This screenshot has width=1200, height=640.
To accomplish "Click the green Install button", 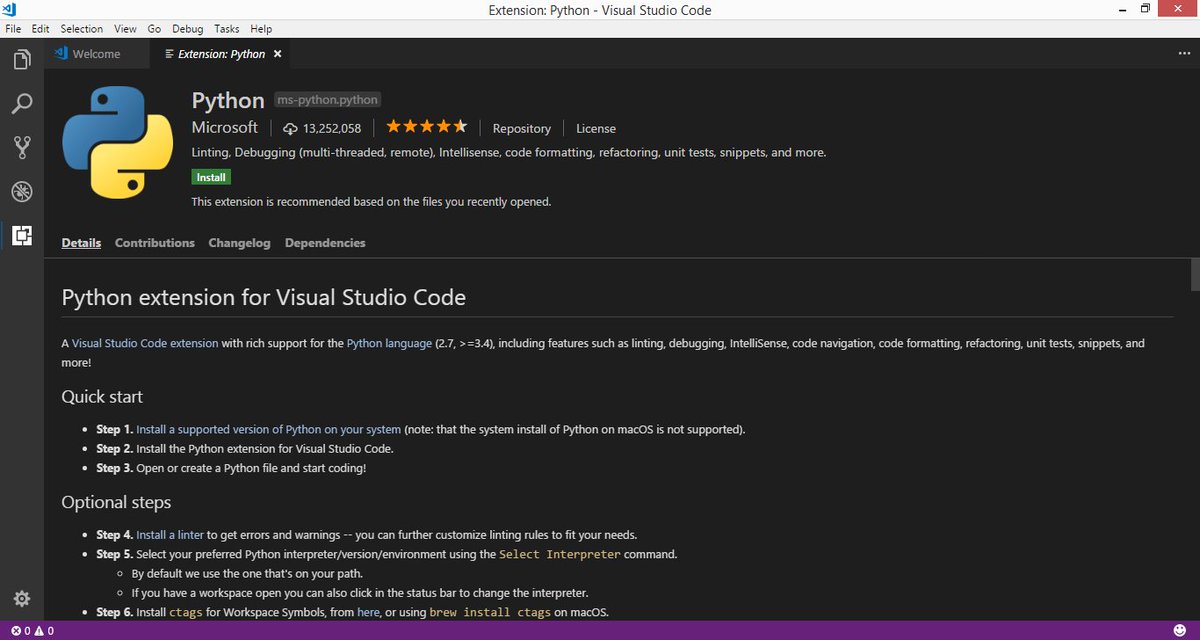I will click(211, 177).
